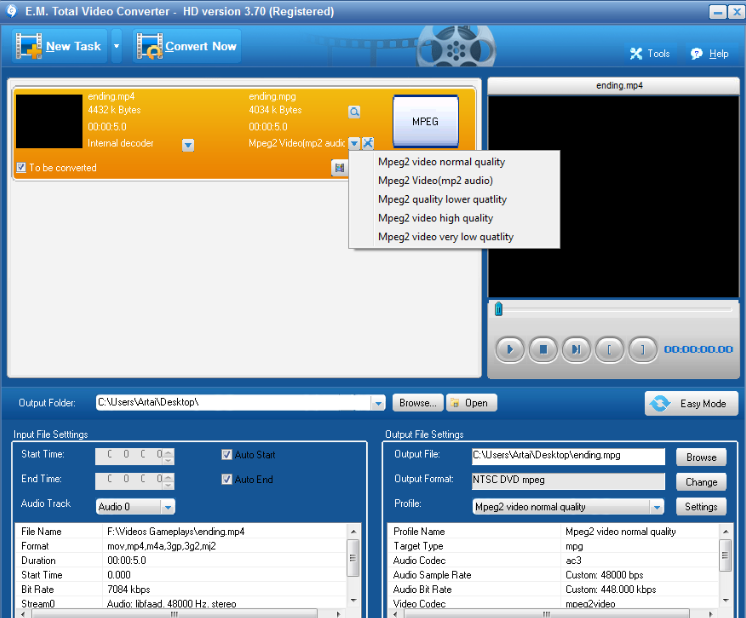Select Mpeg2 quality lower quatlity
This screenshot has height=618, width=746.
442,199
